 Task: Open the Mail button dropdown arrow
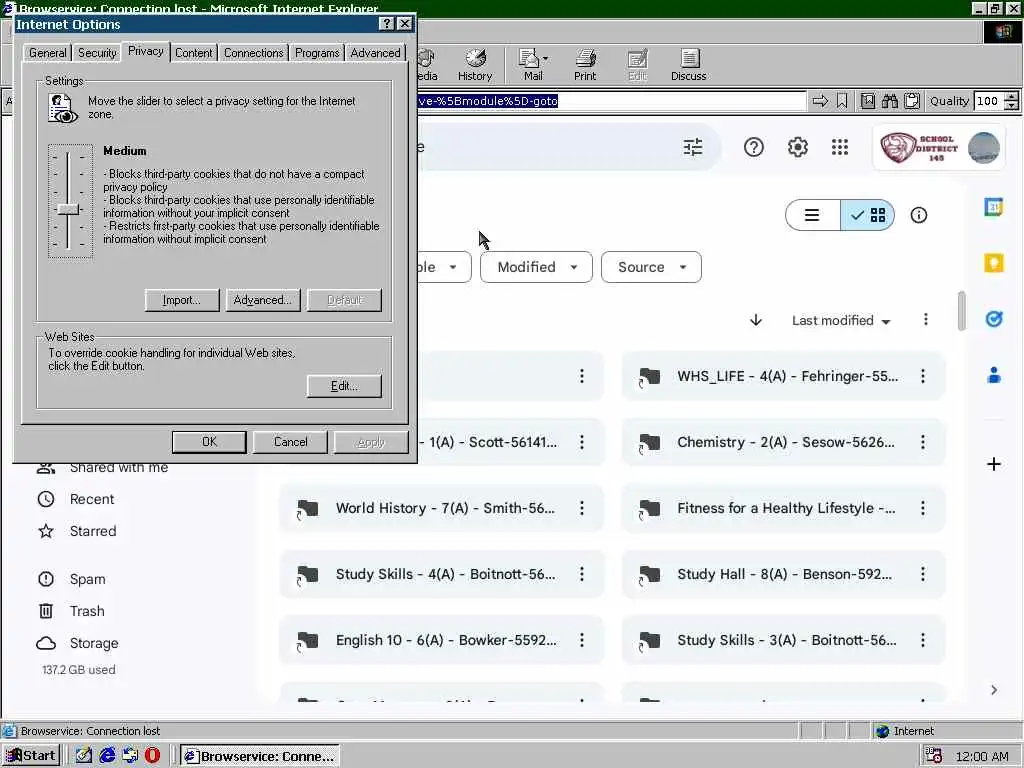tap(545, 59)
